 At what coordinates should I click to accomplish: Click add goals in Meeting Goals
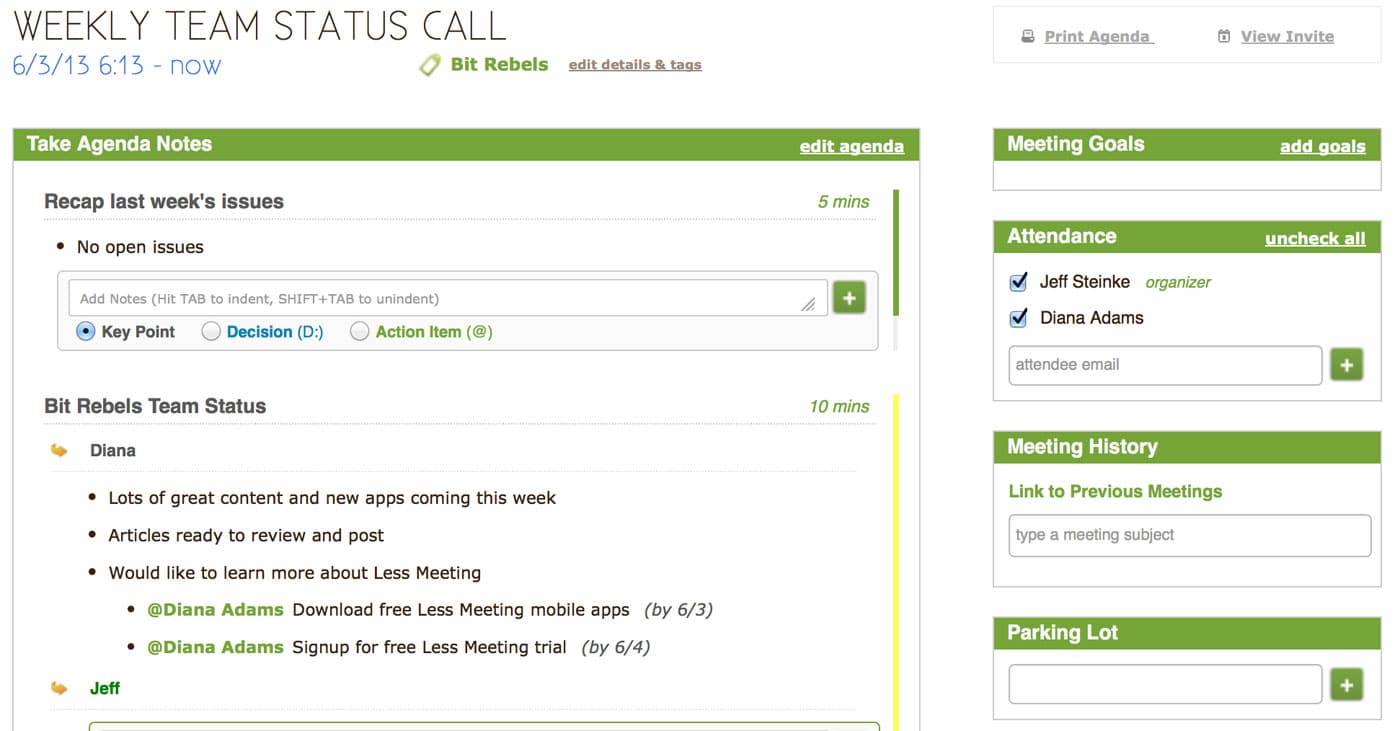point(1322,147)
